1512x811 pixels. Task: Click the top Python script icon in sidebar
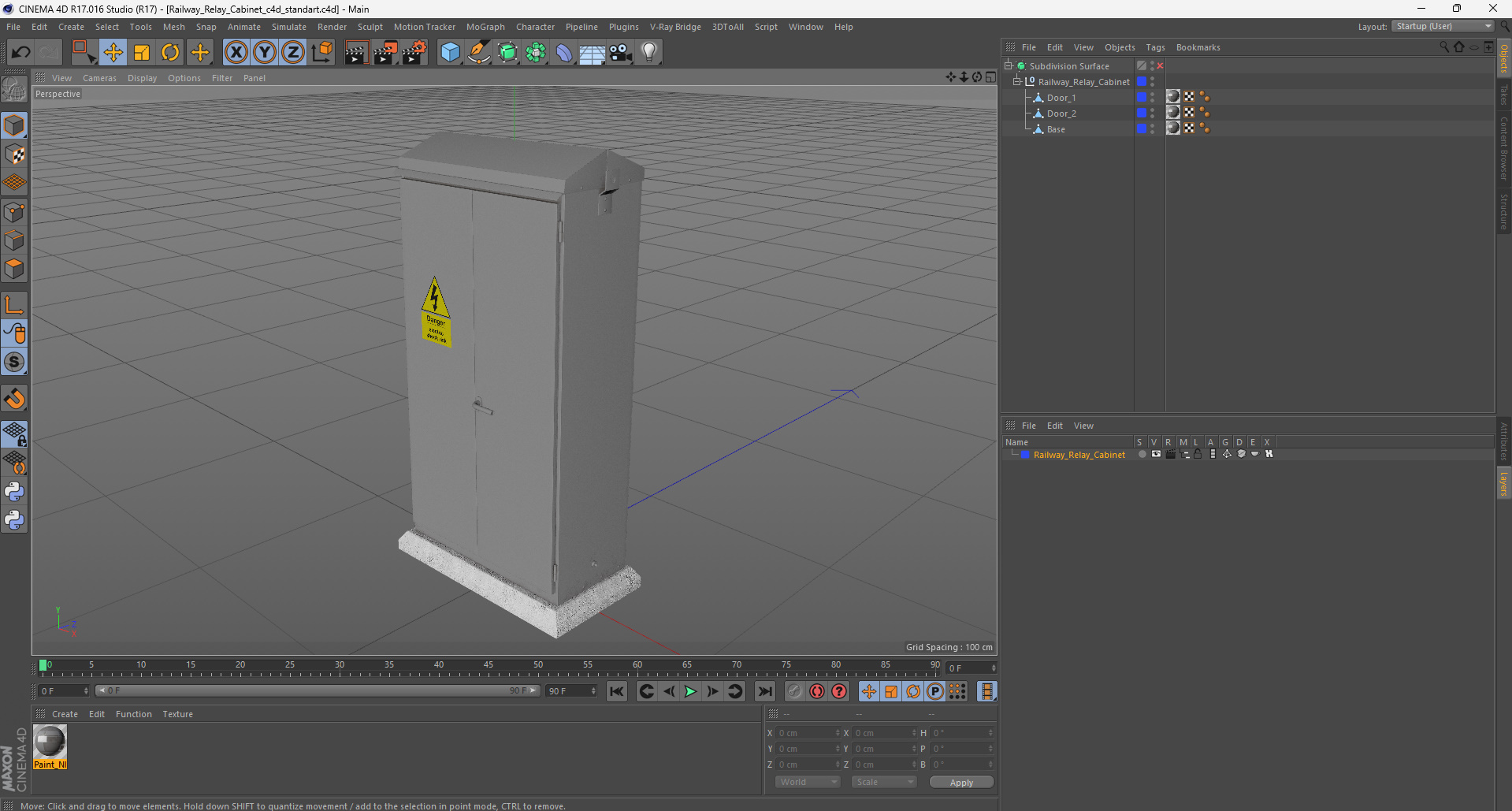coord(14,492)
